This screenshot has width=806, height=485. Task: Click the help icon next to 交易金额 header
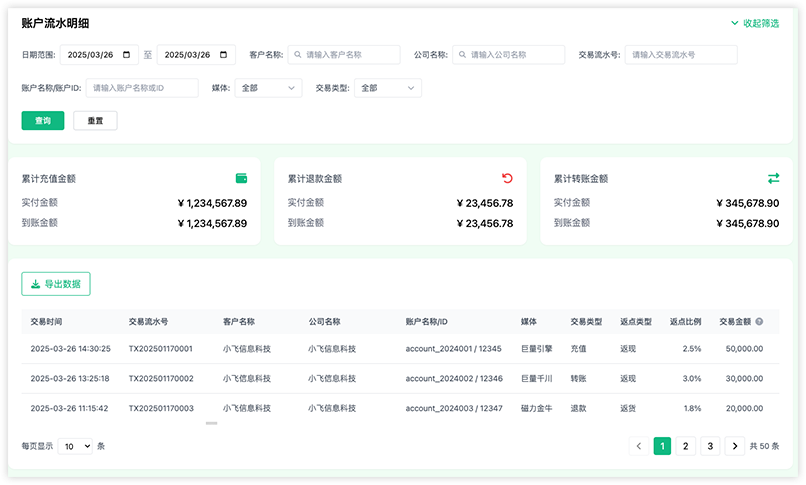tap(759, 322)
